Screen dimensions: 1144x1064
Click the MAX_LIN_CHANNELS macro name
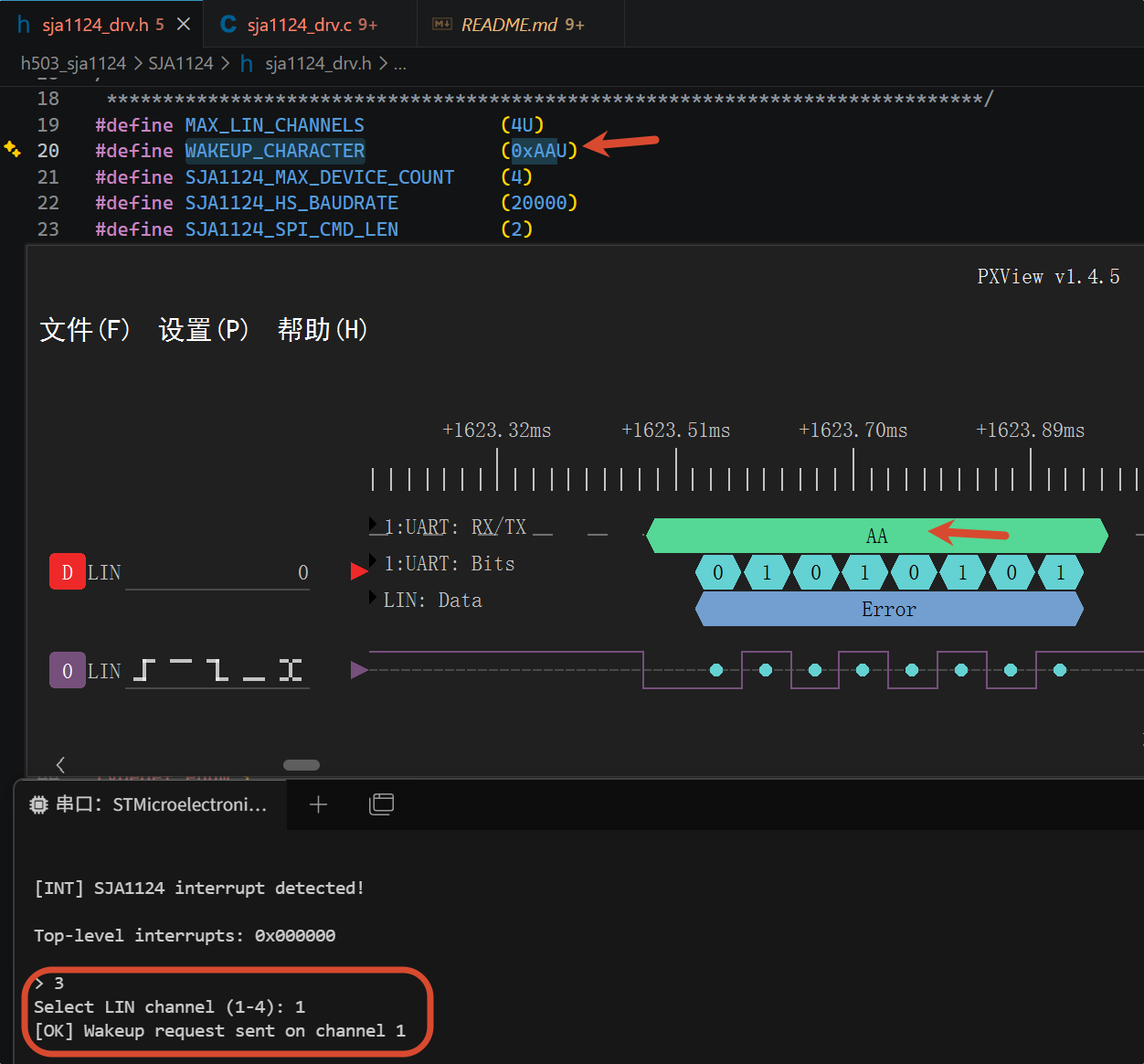tap(274, 124)
